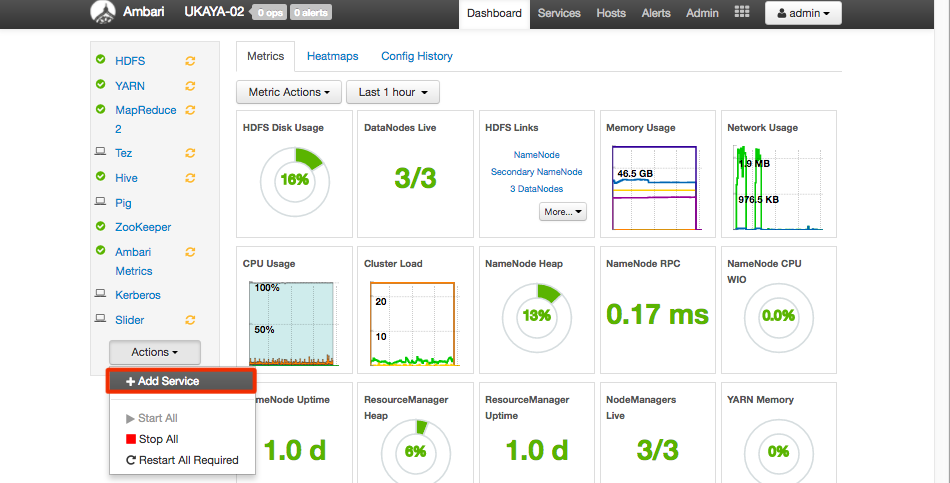Open the Last 1 hour time range dropdown
Image resolution: width=950 pixels, height=483 pixels.
[x=393, y=92]
